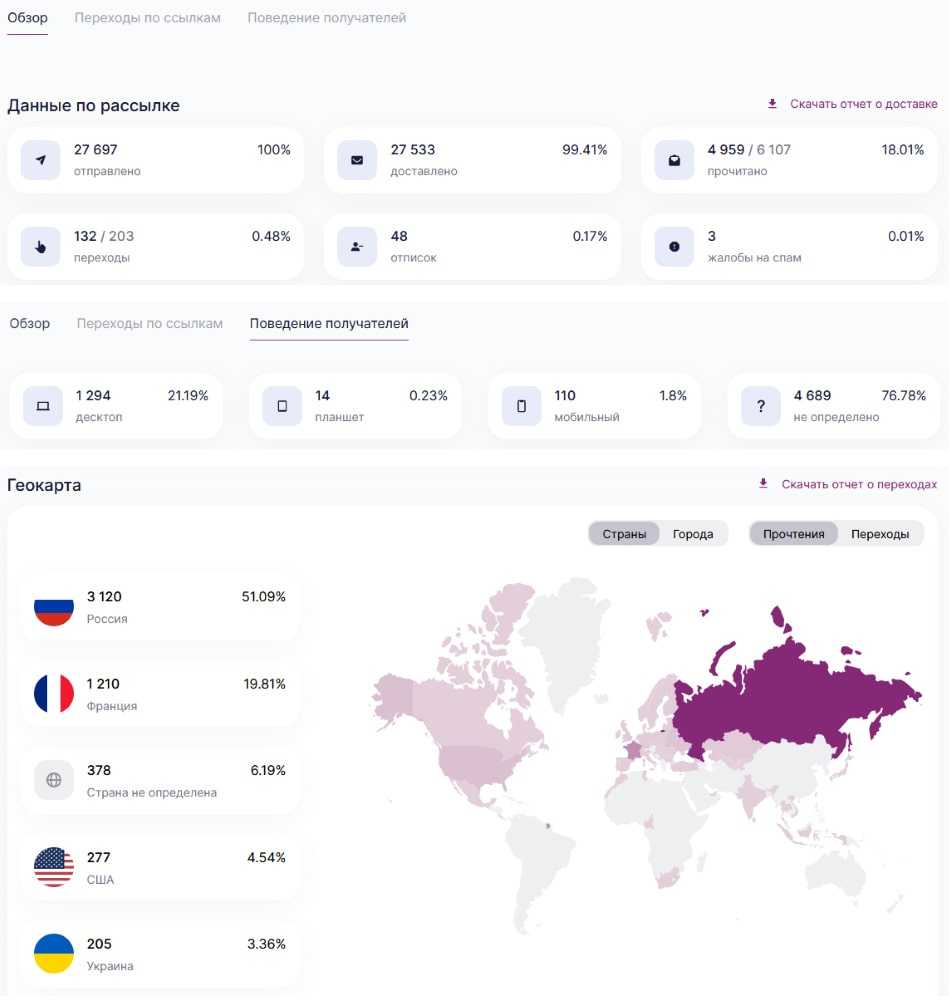Image resolution: width=949 pixels, height=1000 pixels.
Task: Select the 'Страны' geomap toggle
Action: [x=624, y=534]
